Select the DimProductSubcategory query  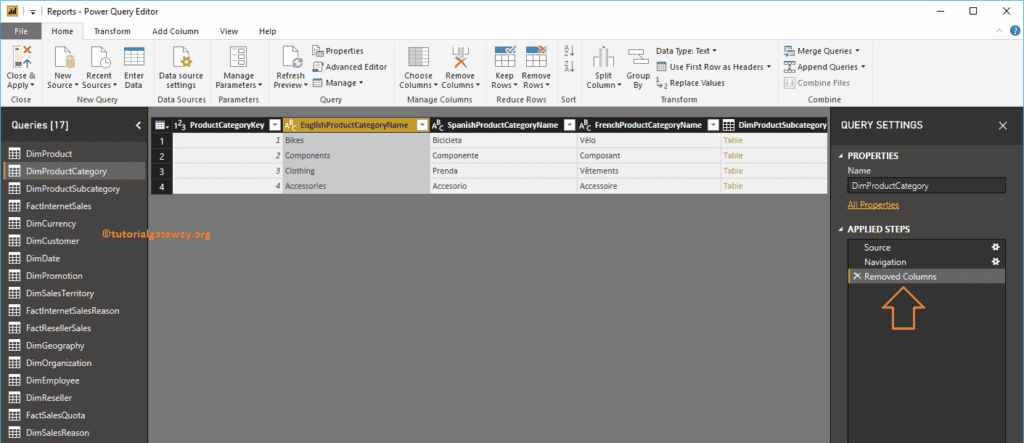point(74,188)
